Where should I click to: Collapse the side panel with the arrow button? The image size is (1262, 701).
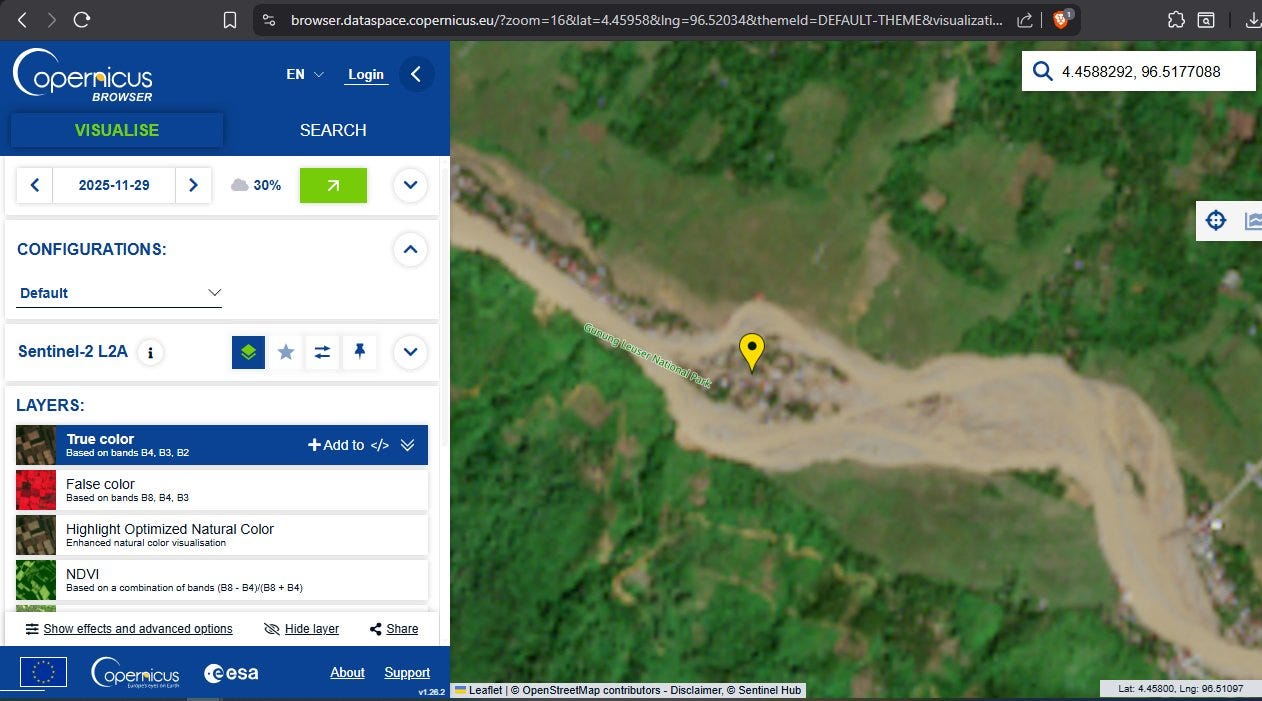tap(417, 74)
